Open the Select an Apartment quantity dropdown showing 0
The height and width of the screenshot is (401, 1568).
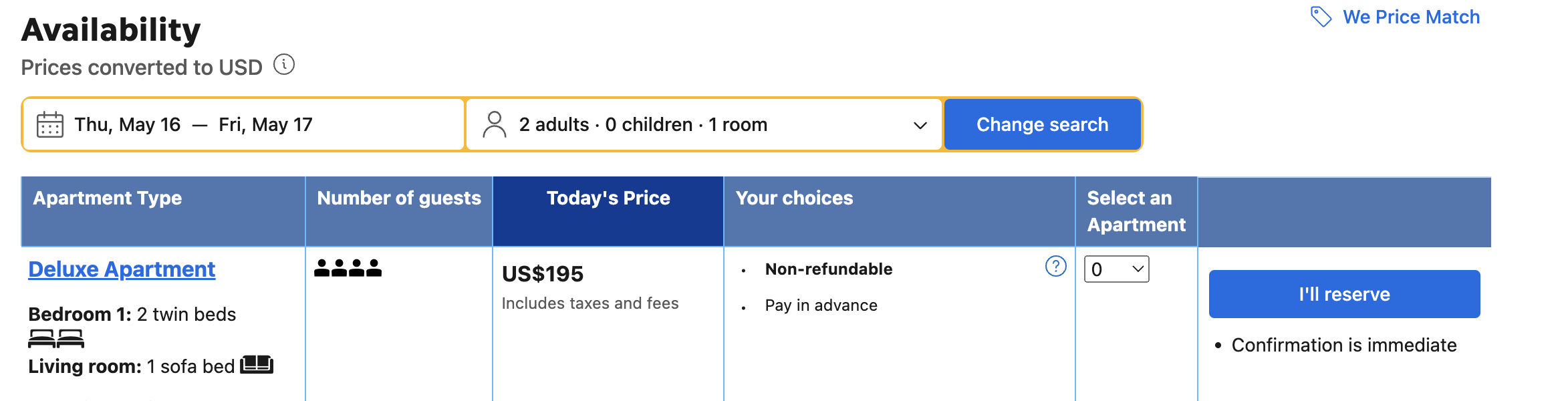(1116, 269)
